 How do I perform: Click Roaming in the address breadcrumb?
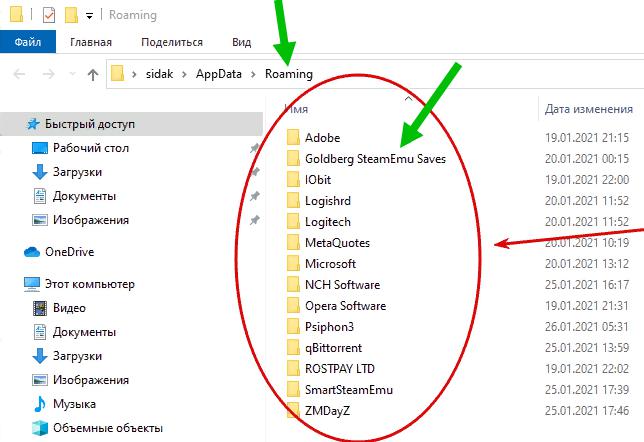(289, 74)
